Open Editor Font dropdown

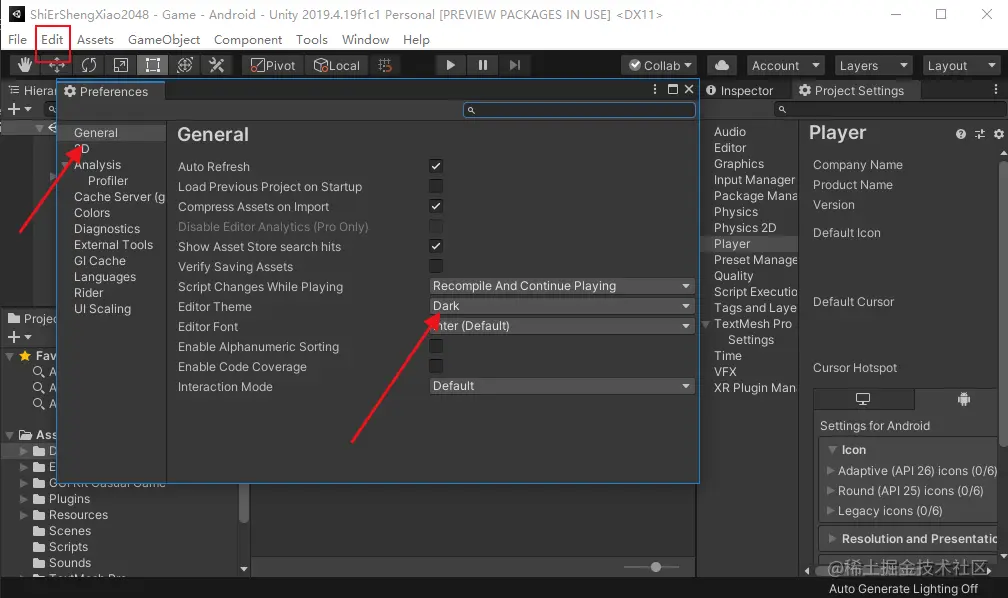562,325
